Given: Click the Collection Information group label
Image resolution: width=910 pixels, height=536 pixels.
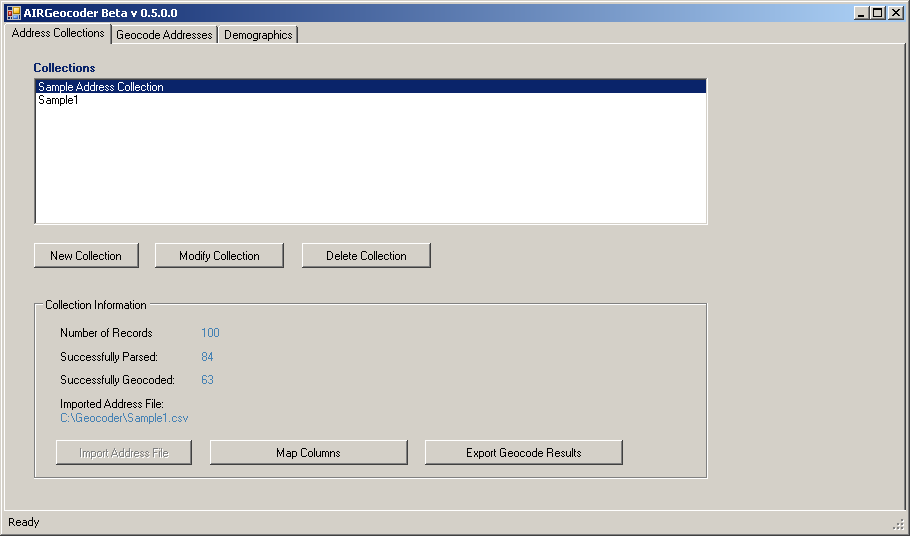Looking at the screenshot, I should (96, 305).
